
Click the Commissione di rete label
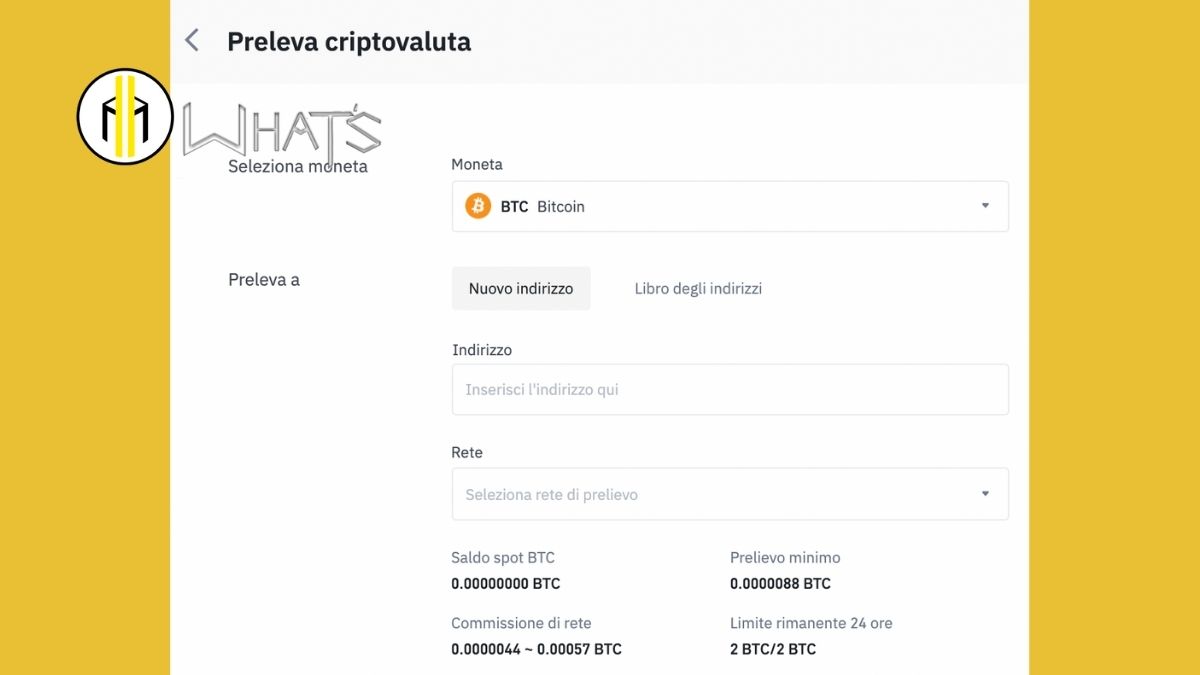pyautogui.click(x=520, y=623)
